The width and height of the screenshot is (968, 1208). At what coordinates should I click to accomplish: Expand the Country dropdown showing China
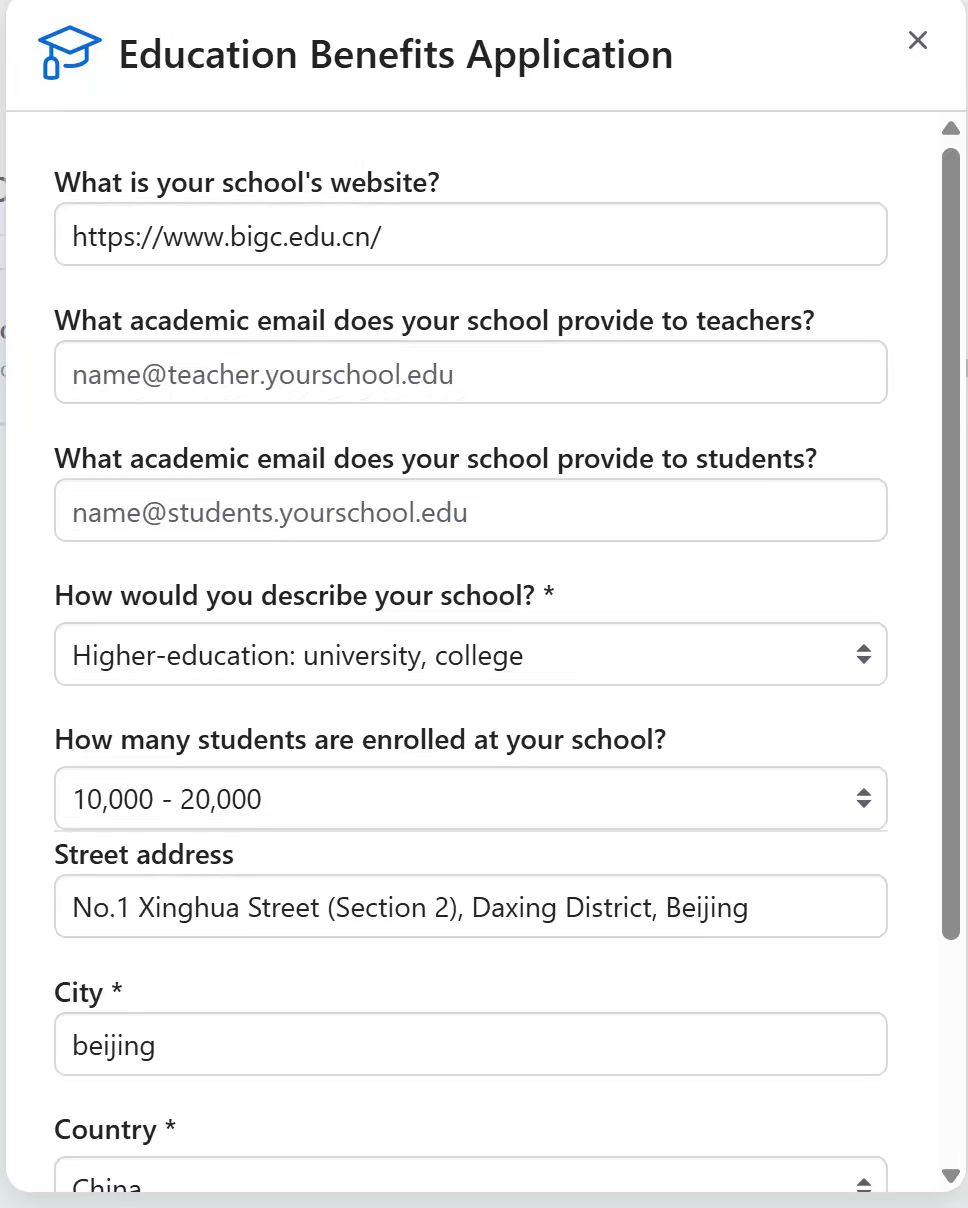point(470,1180)
